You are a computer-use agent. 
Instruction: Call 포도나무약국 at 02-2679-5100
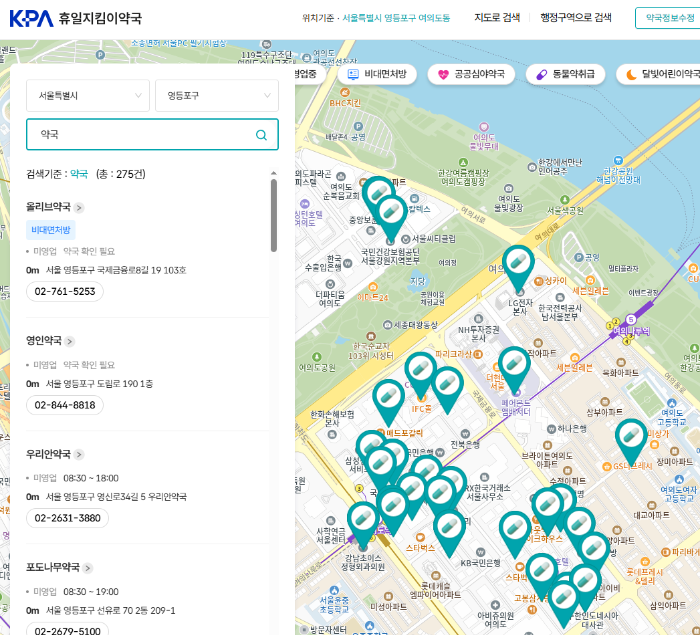pos(67,629)
